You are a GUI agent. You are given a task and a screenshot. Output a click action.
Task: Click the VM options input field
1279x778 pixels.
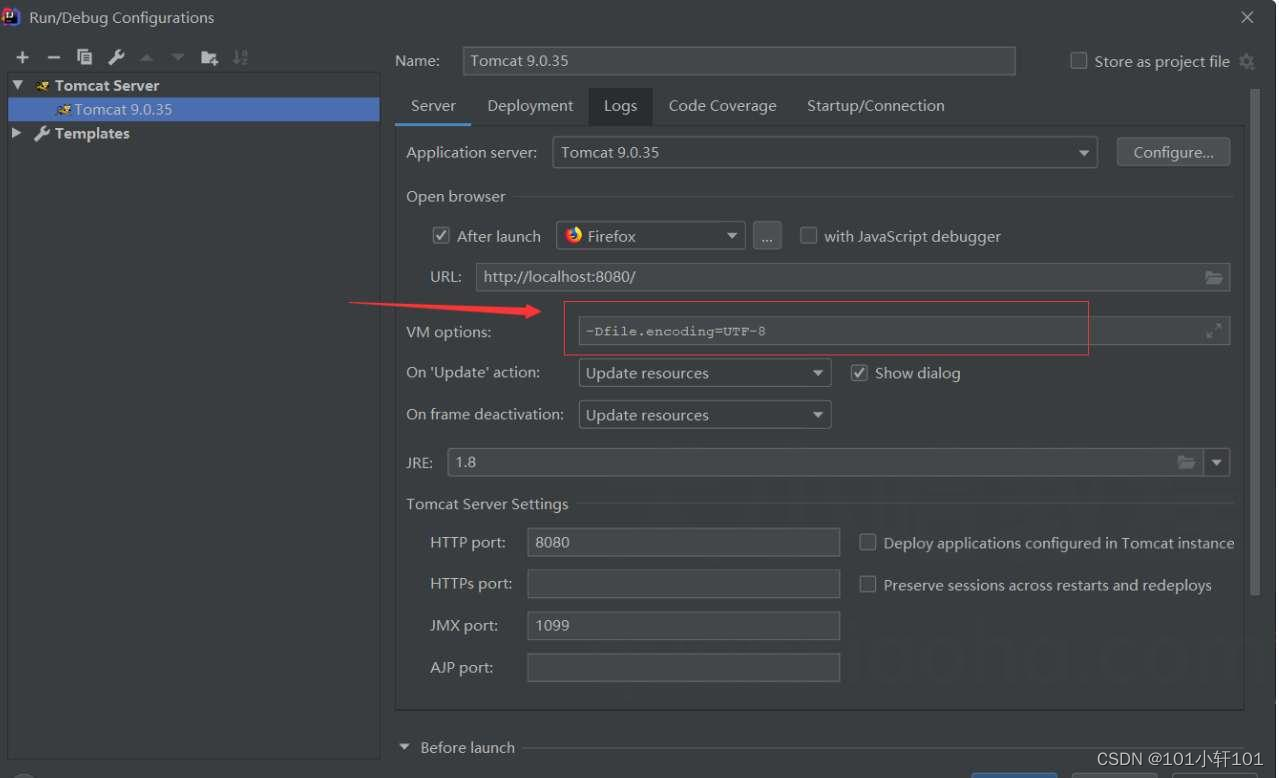tap(904, 331)
